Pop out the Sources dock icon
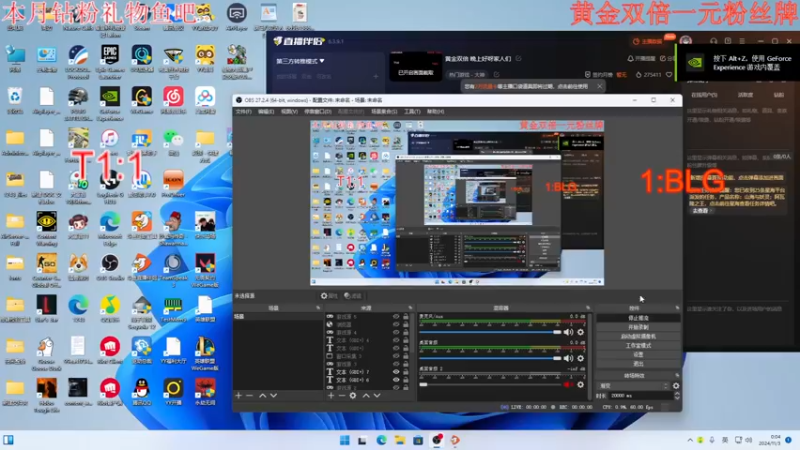 pos(410,308)
